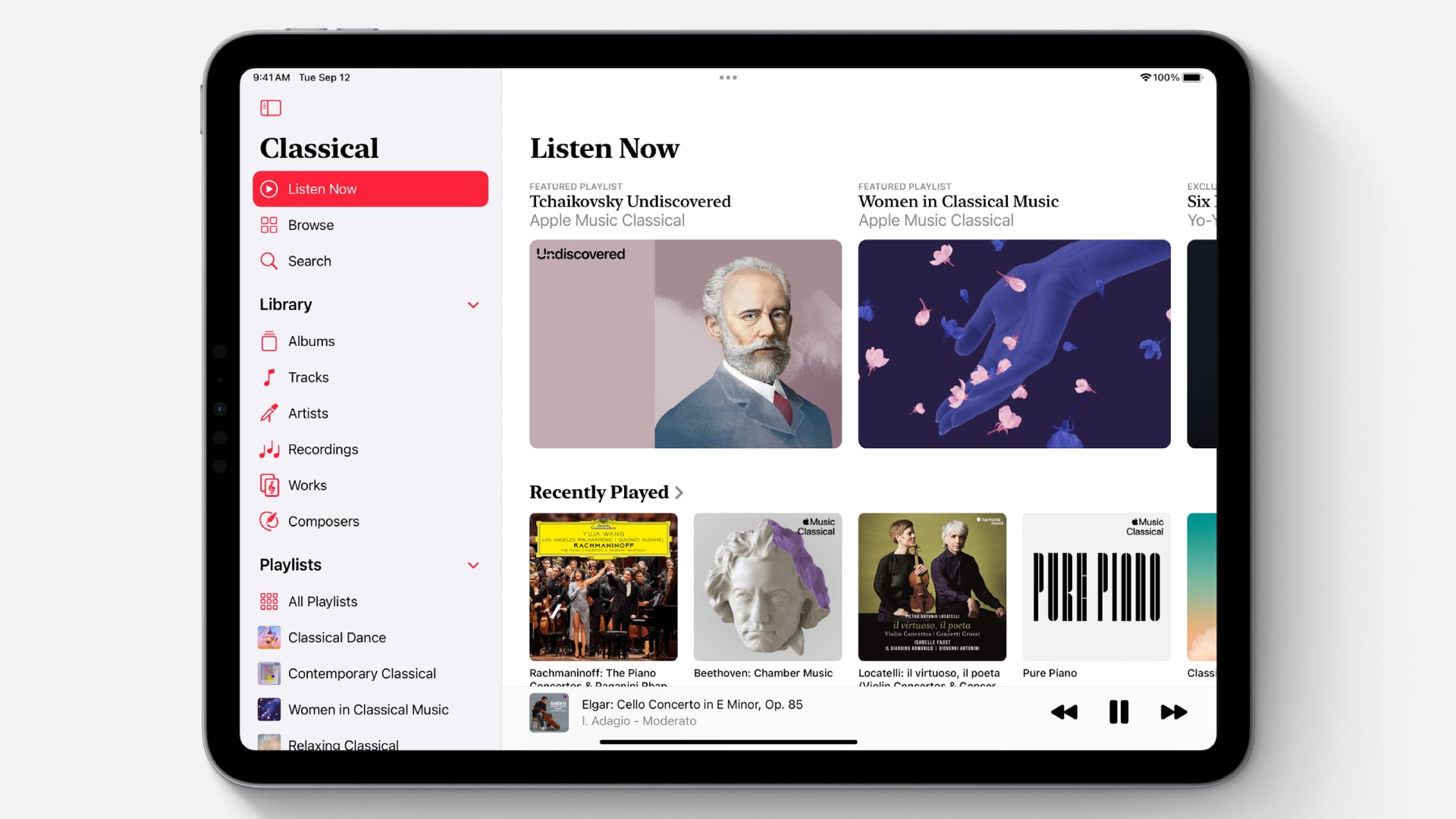Click the Search icon in sidebar

point(270,261)
